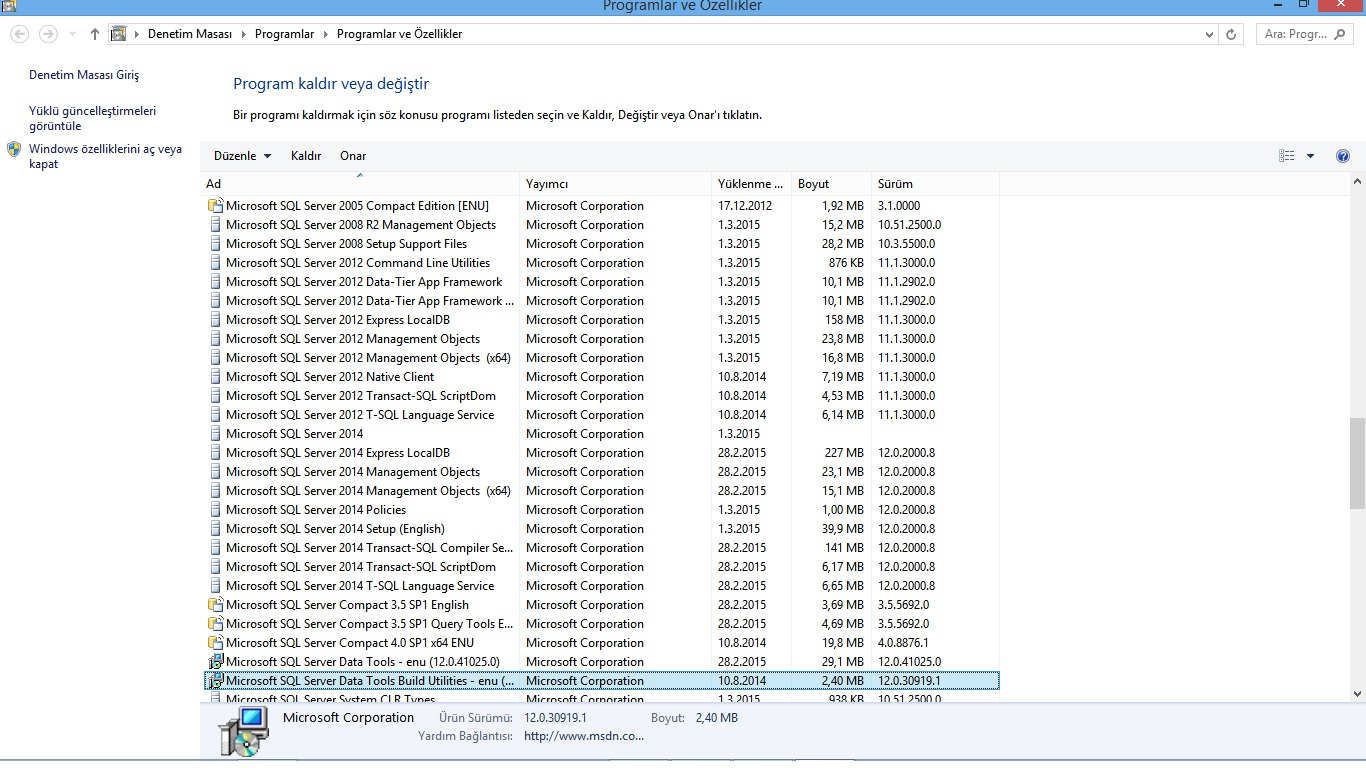The width and height of the screenshot is (1366, 768).
Task: Change view with the view icon
Action: pyautogui.click(x=1287, y=156)
